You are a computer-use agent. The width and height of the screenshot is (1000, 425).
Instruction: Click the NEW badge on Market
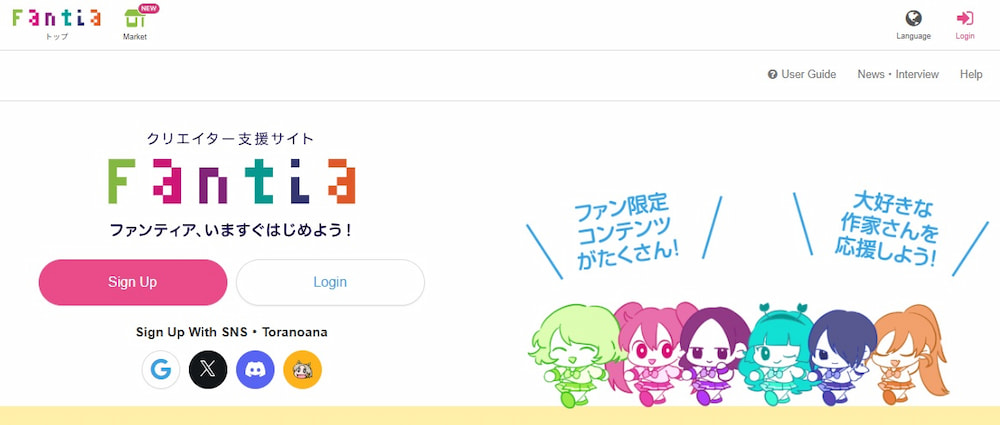[x=149, y=9]
